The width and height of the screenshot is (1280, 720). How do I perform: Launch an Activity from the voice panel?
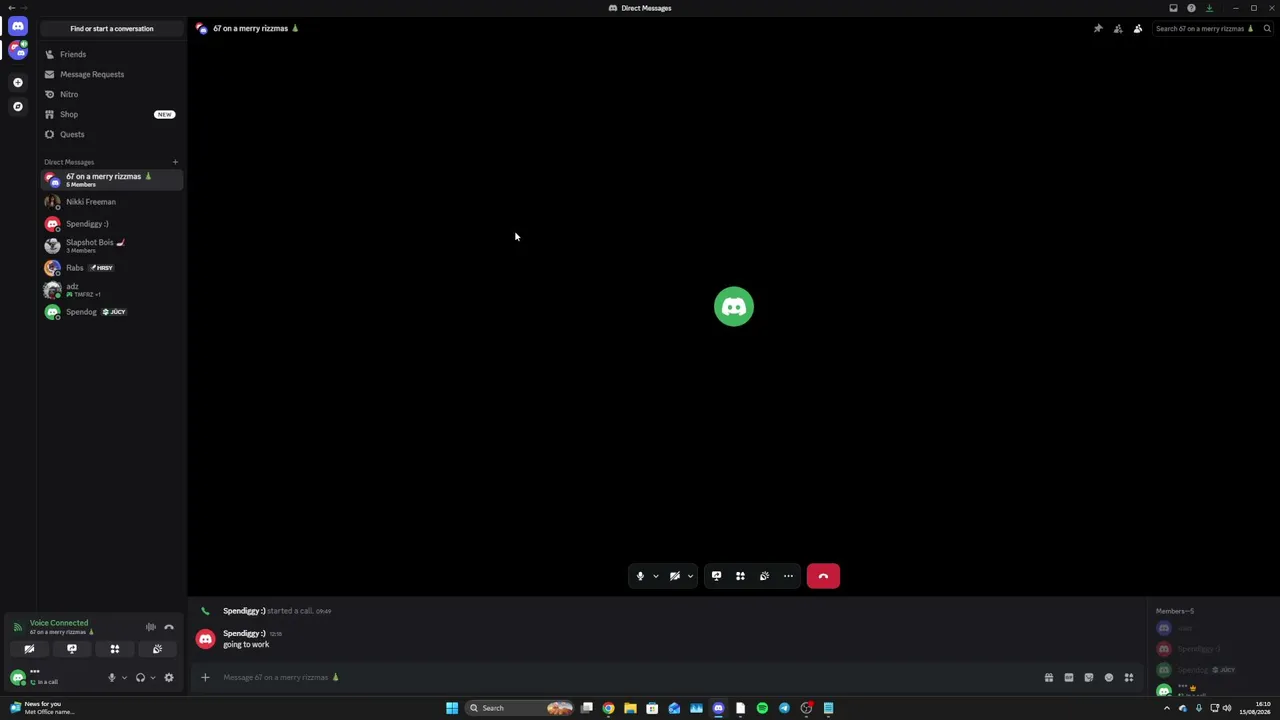(115, 649)
